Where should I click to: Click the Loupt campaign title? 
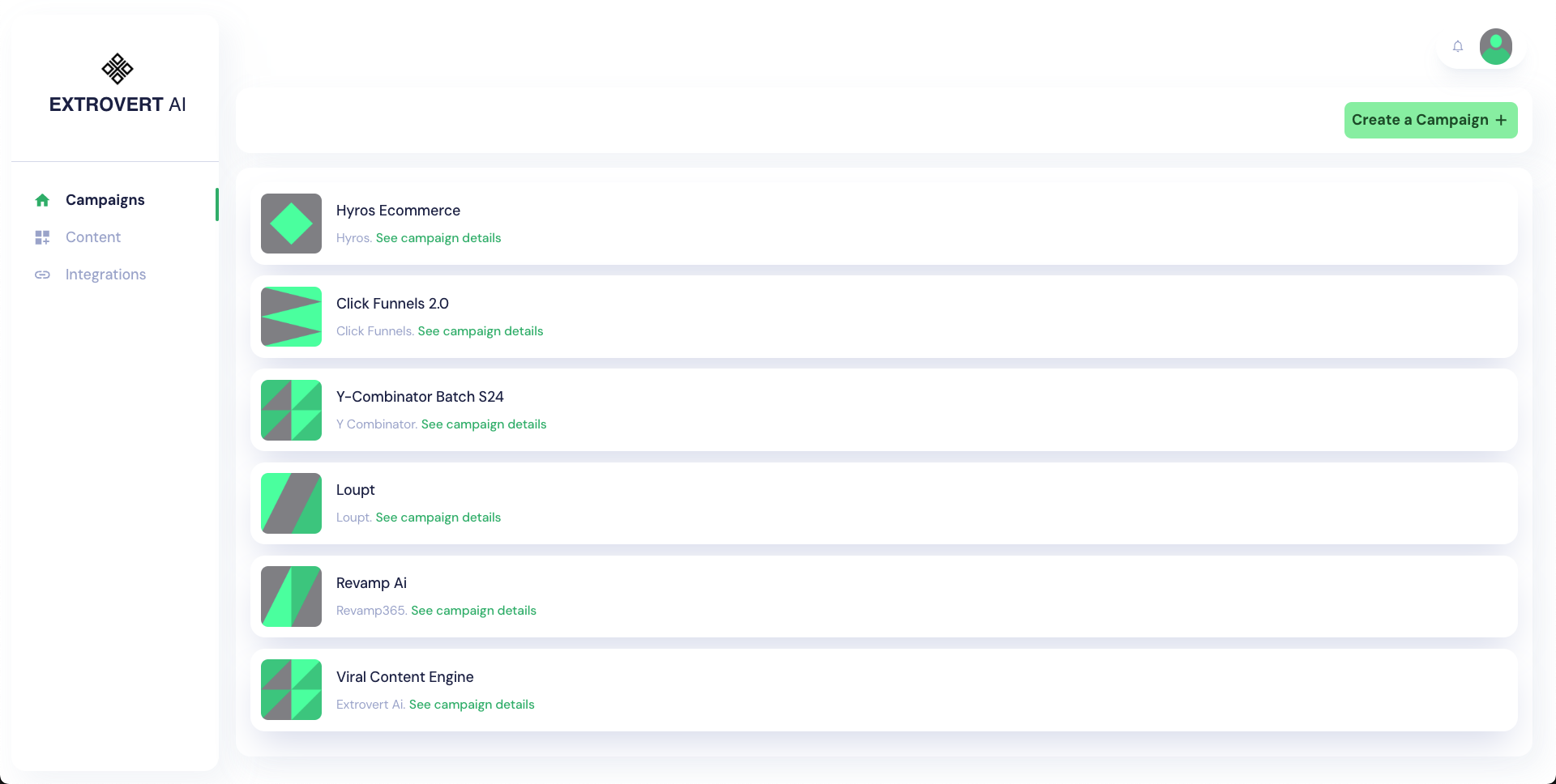[355, 490]
